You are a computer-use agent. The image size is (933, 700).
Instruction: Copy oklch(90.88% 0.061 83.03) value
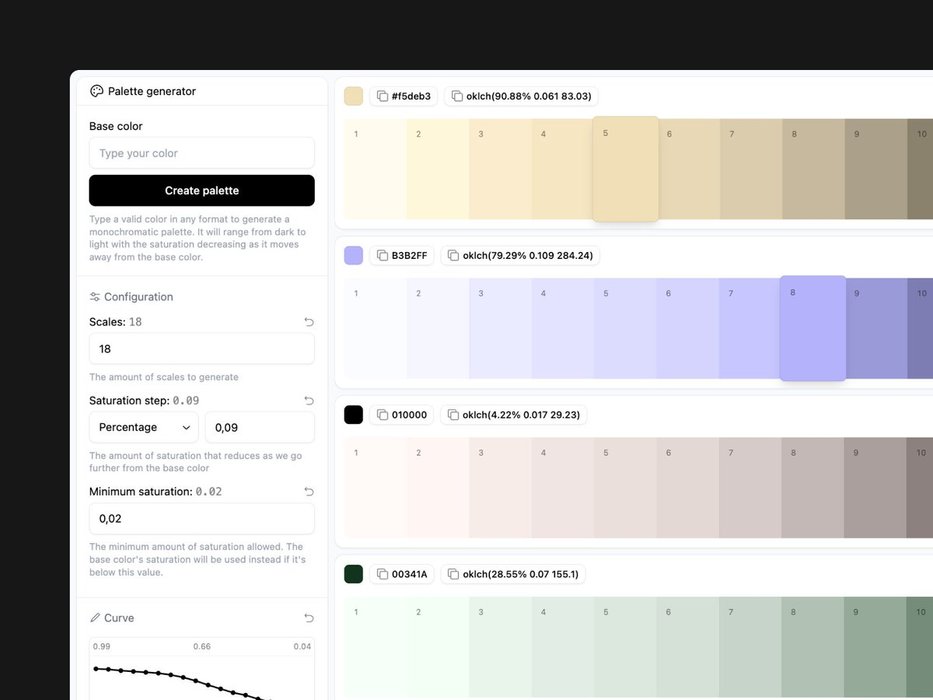click(520, 96)
